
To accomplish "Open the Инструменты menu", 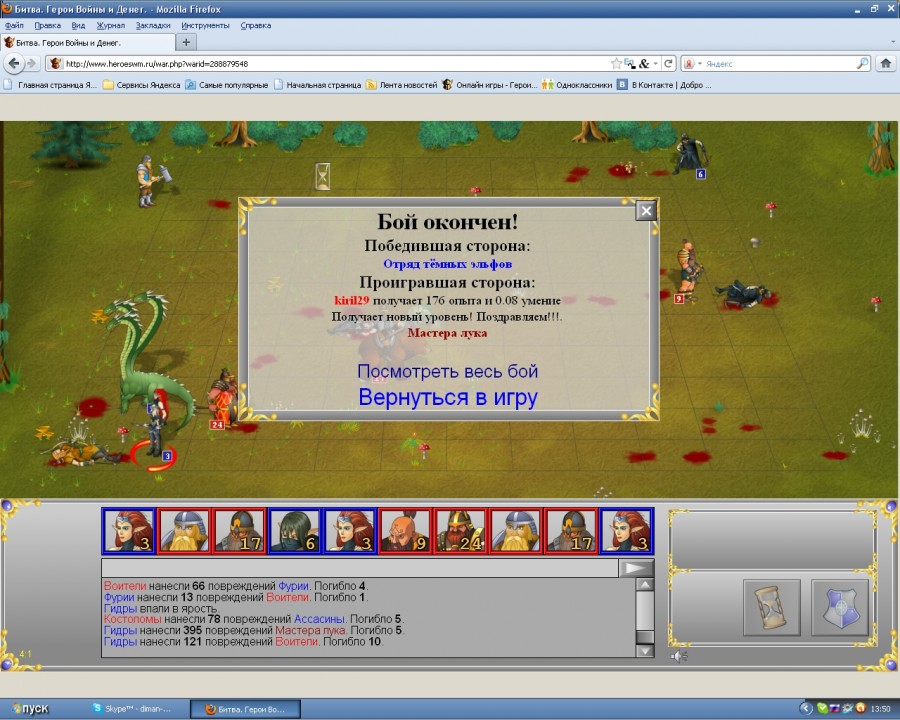I will (205, 25).
